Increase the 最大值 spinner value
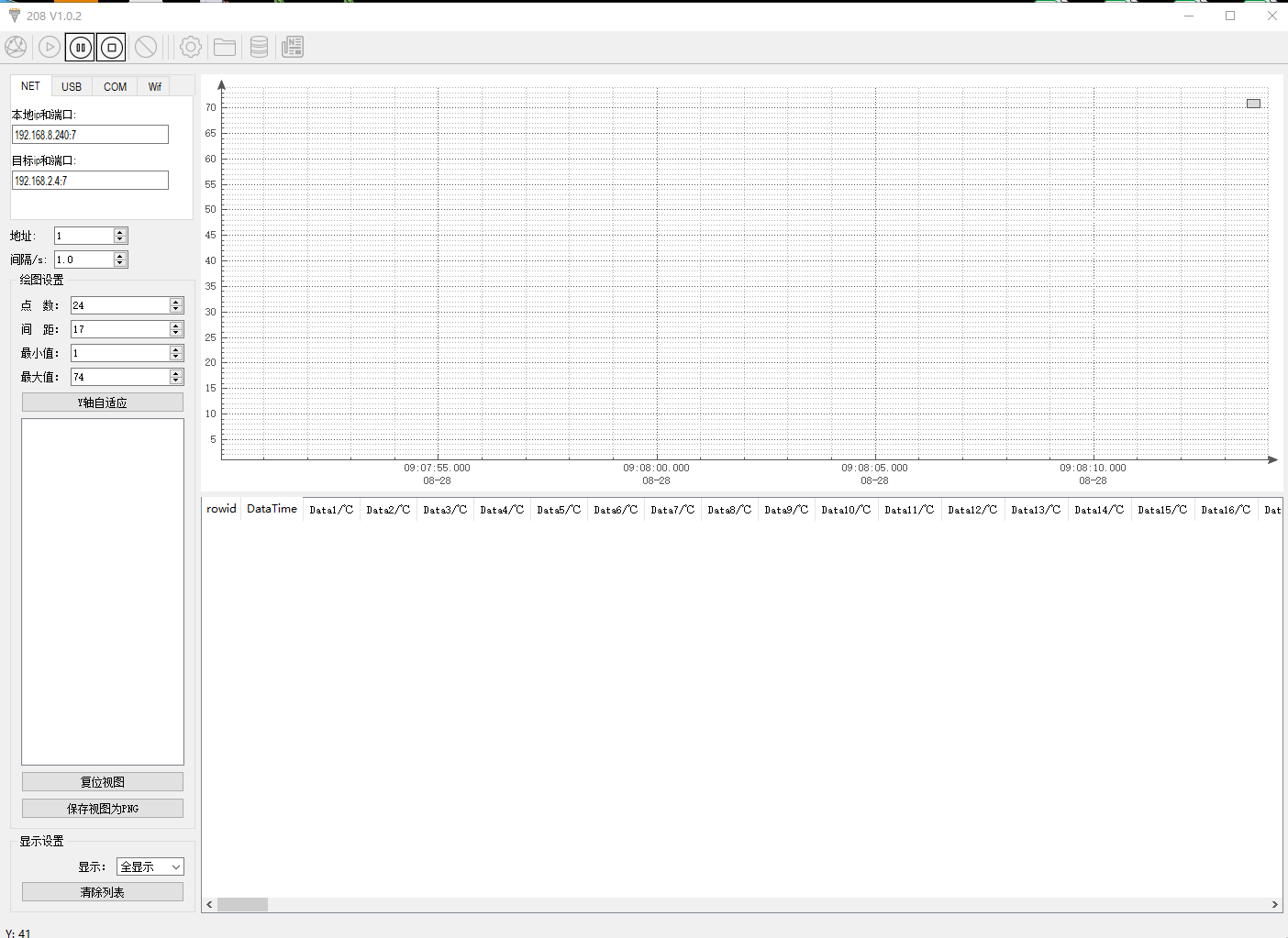1288x938 pixels. [x=176, y=373]
